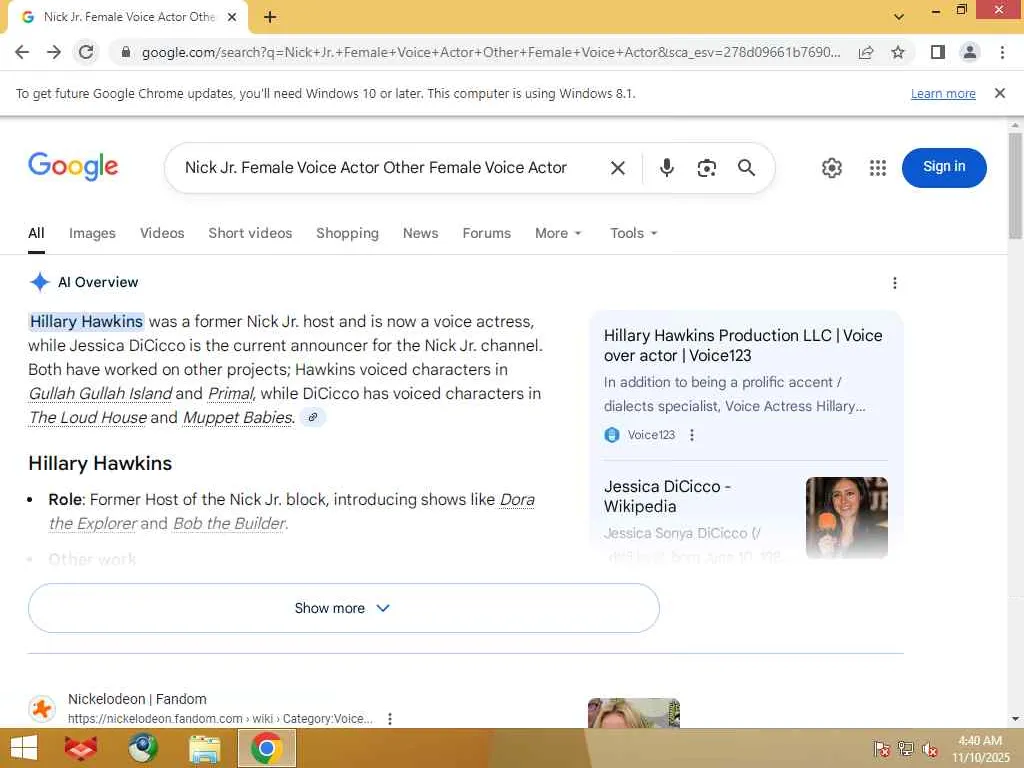Open Chrome three-dot menu
Image resolution: width=1024 pixels, height=768 pixels.
coord(1002,52)
